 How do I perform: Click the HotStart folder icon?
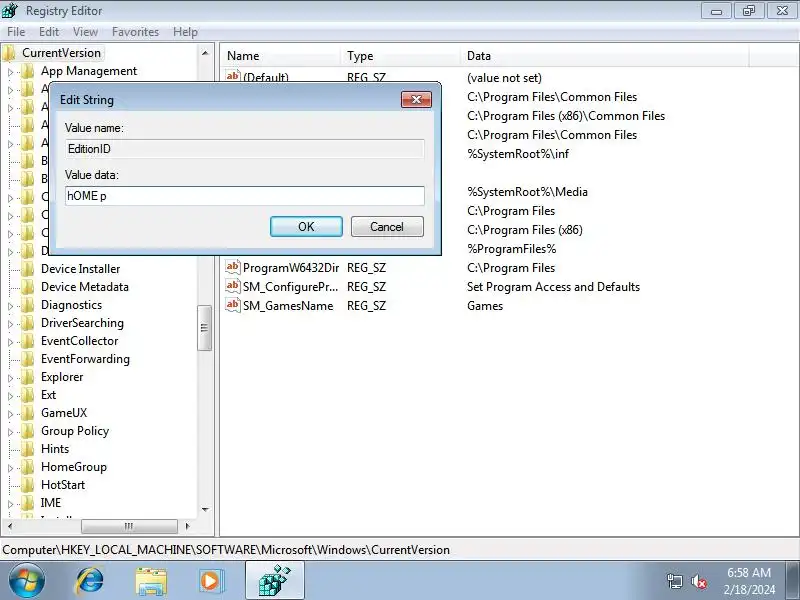[x=28, y=485]
